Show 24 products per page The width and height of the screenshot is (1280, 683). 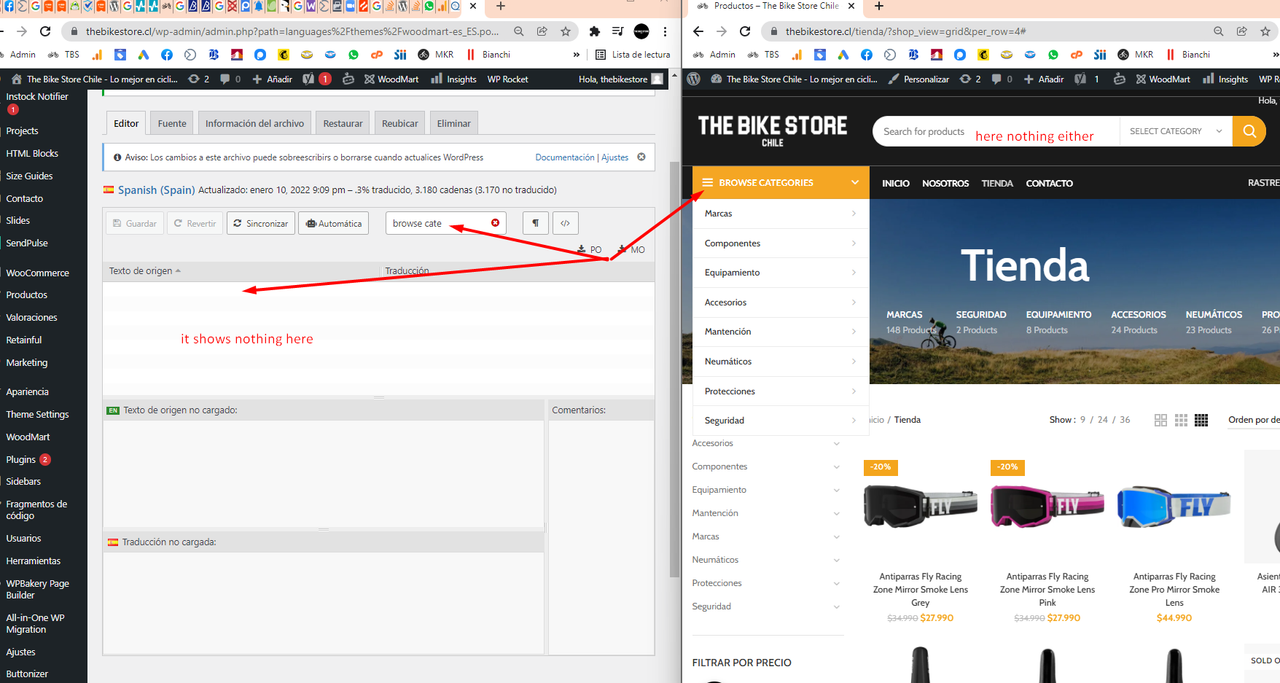pos(1103,420)
